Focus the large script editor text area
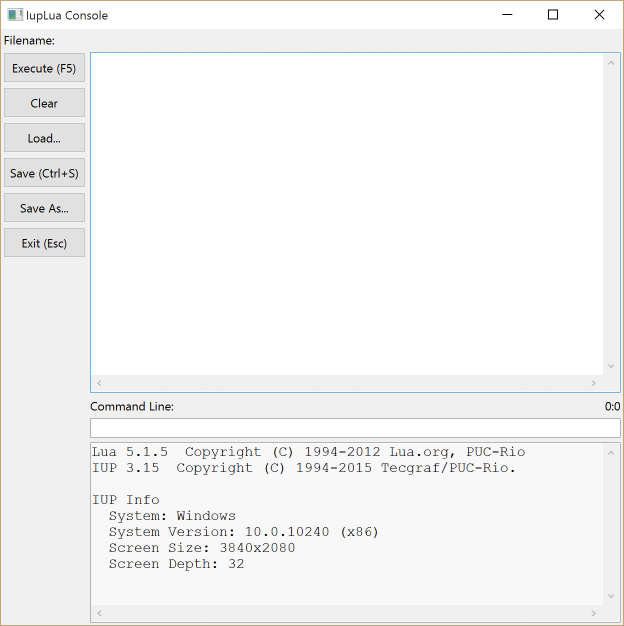Image resolution: width=624 pixels, height=626 pixels. tap(346, 214)
